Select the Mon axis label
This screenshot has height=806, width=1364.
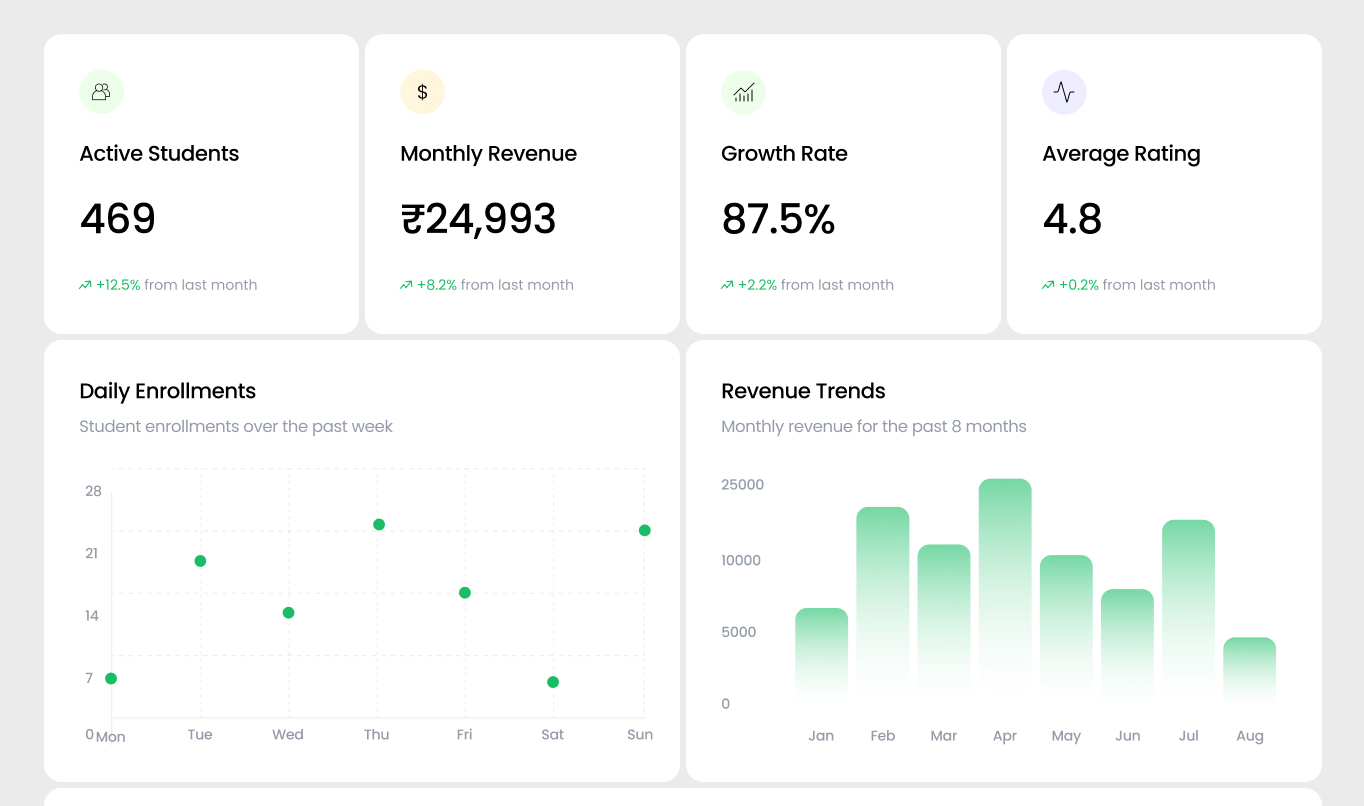point(111,736)
